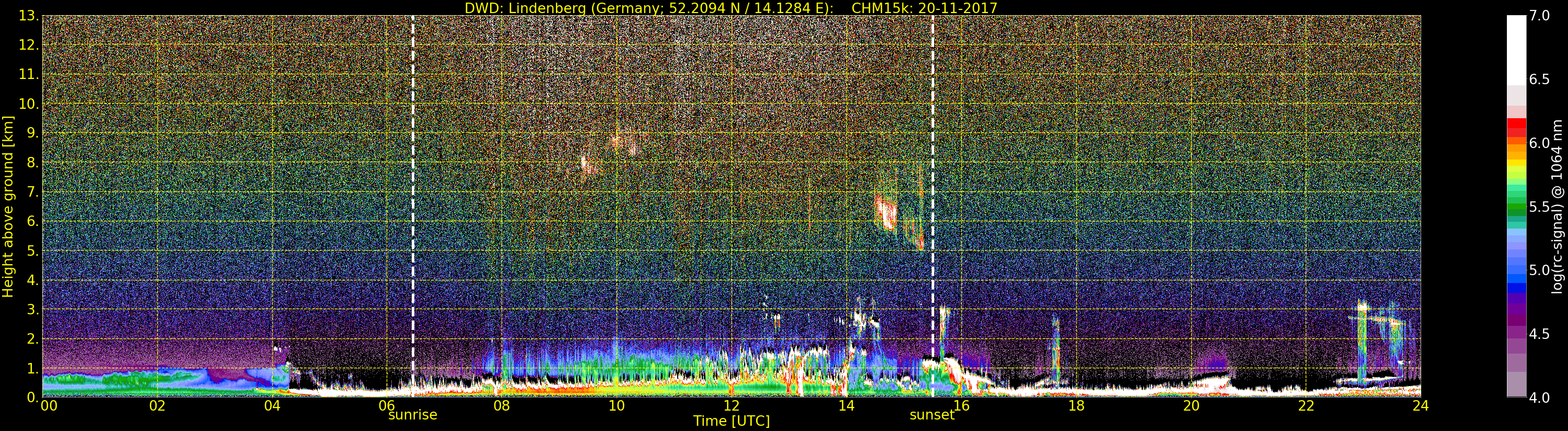Image resolution: width=1568 pixels, height=431 pixels.
Task: Click the time axis tick label 00
Action: click(x=49, y=405)
